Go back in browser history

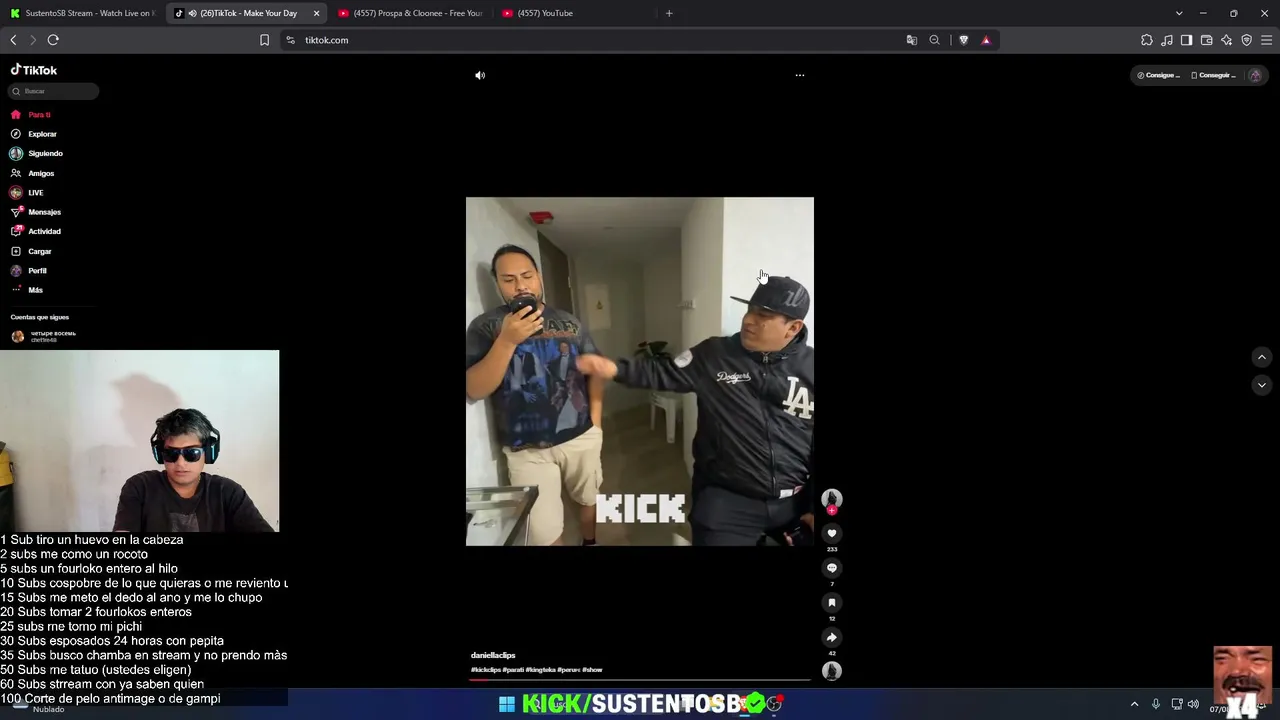13,40
